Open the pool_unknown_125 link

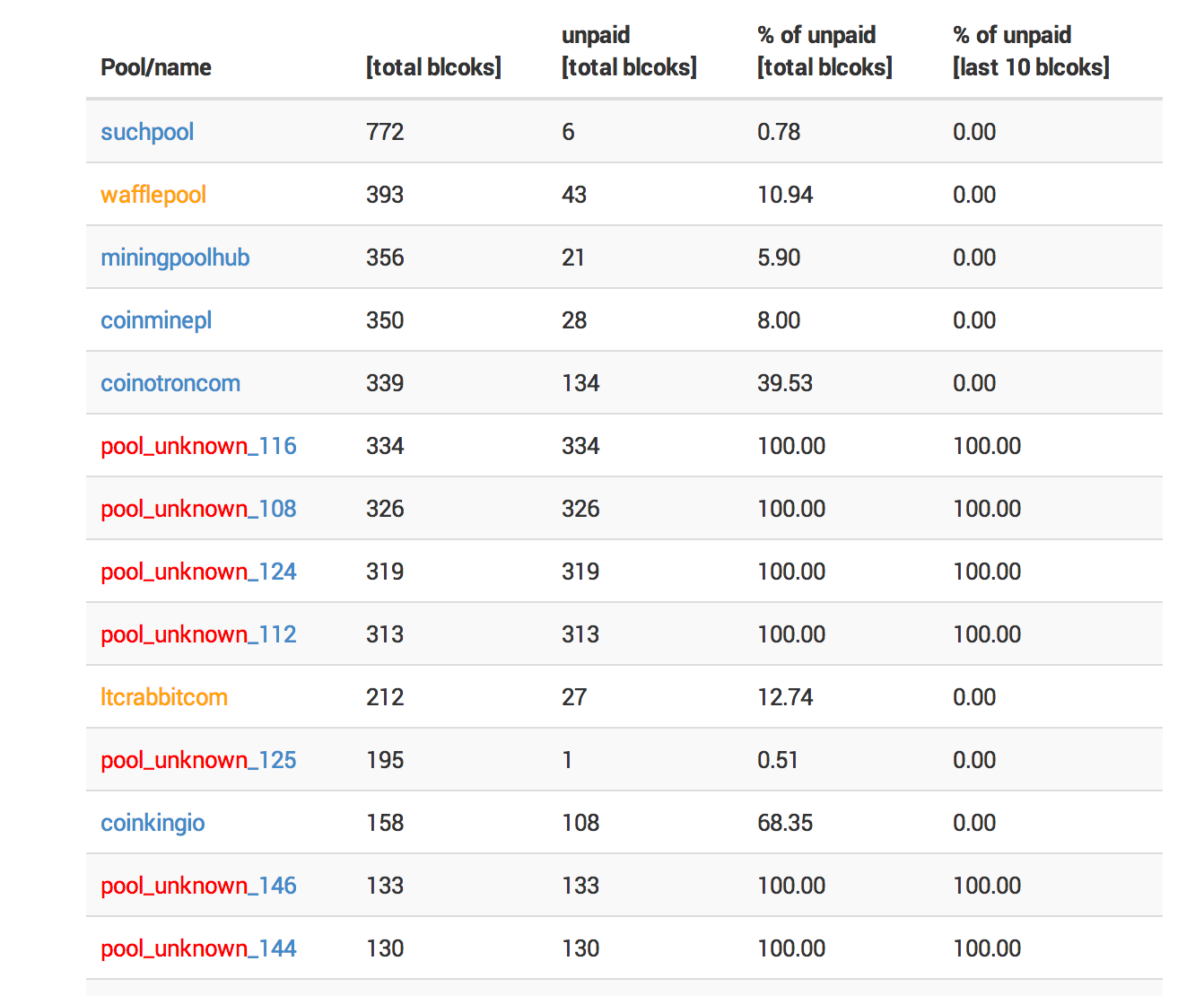click(198, 760)
